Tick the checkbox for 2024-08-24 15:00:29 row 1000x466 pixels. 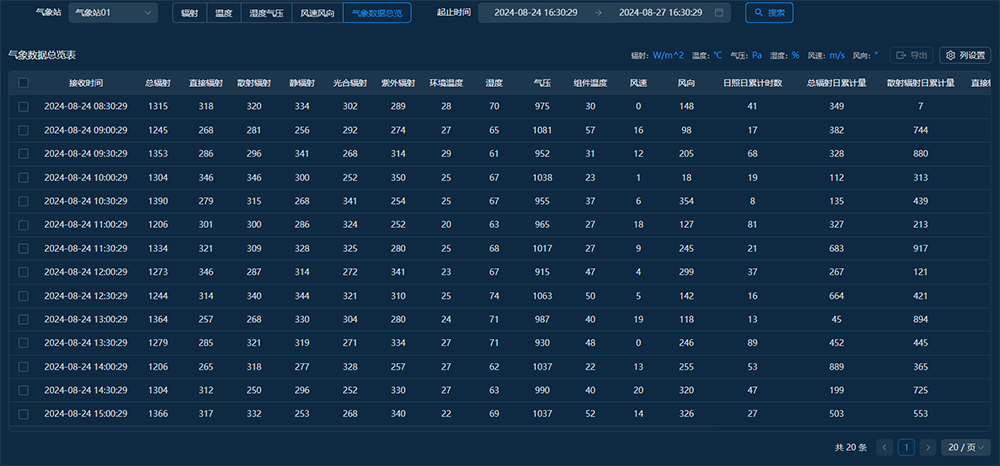[x=24, y=413]
